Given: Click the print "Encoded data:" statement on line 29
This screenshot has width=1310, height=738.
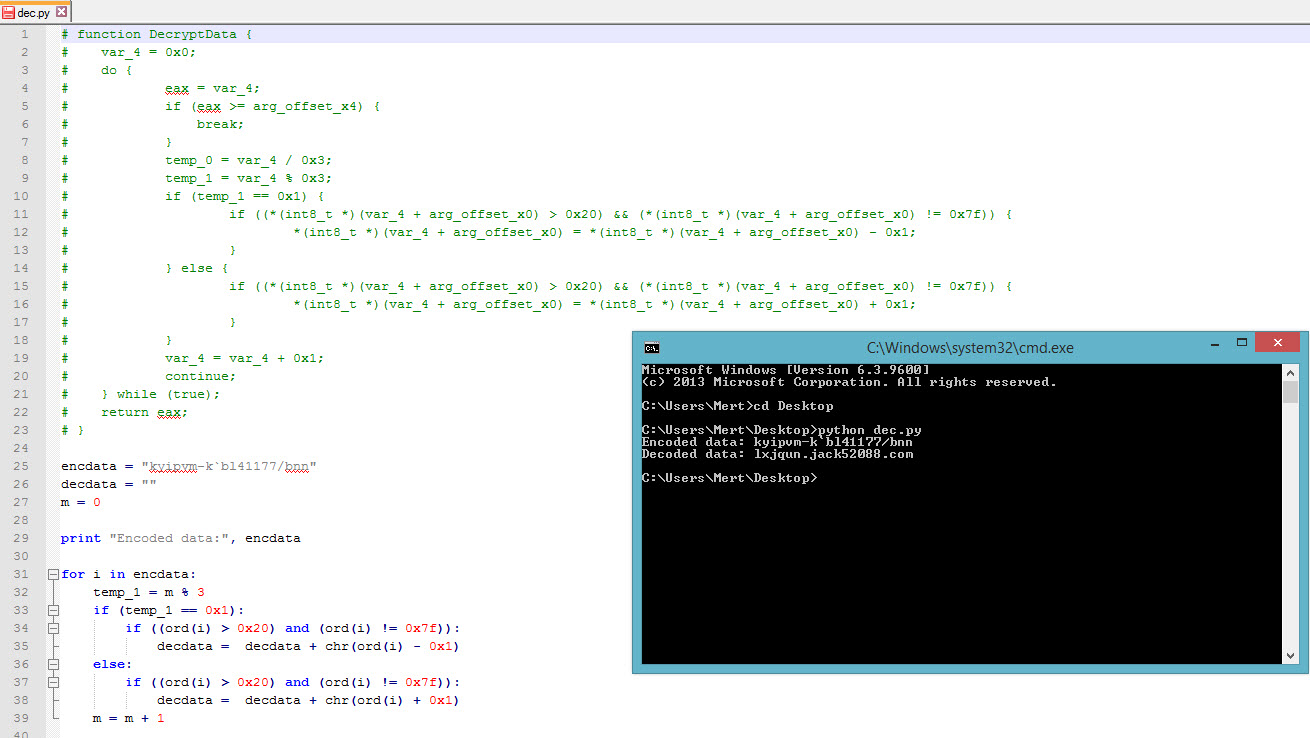Looking at the screenshot, I should [180, 538].
